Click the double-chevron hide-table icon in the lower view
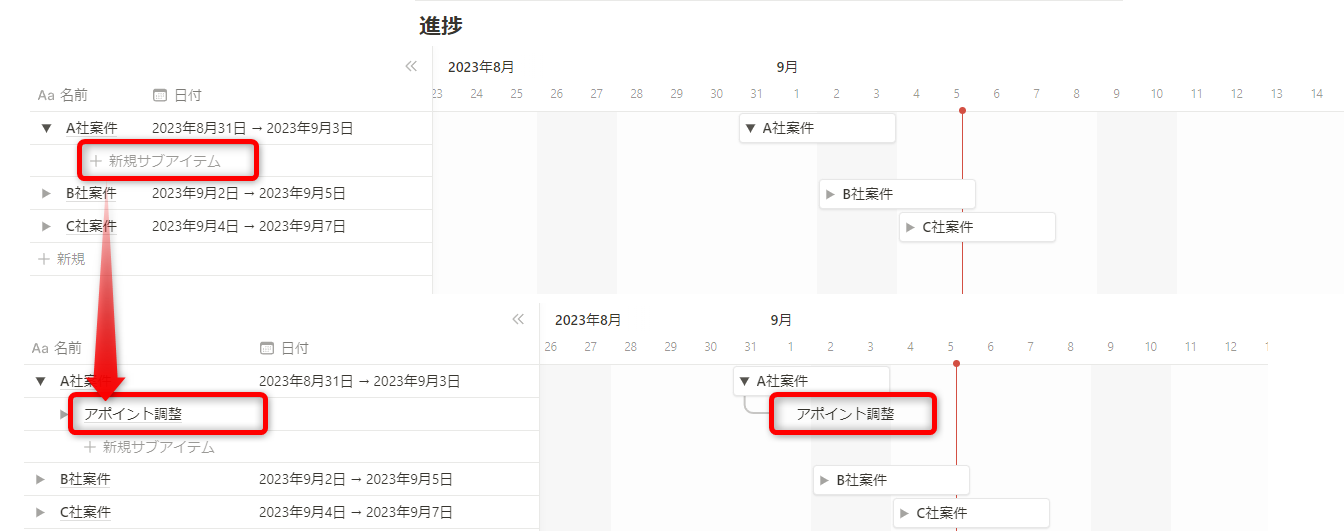Screen dimensions: 1344x531 518,319
